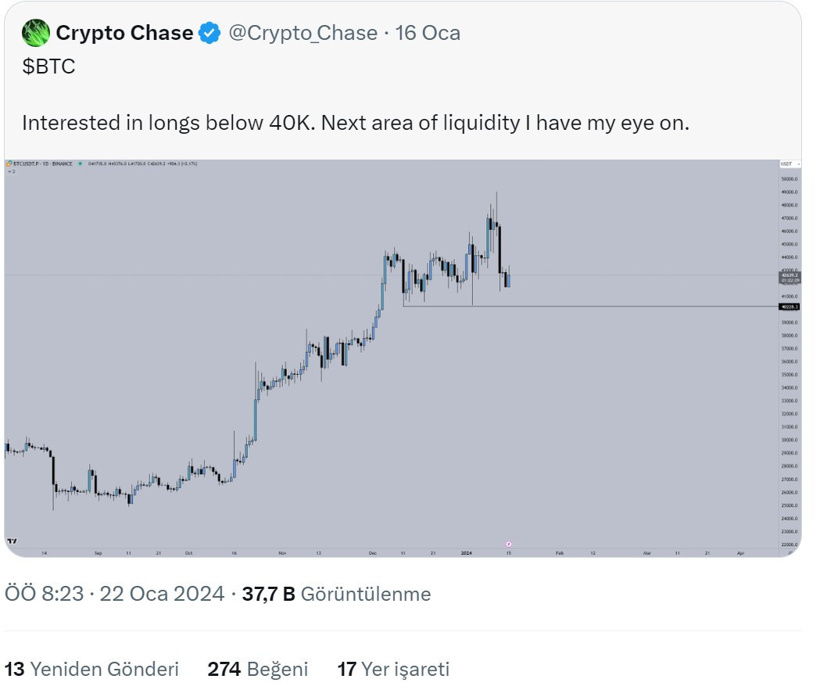Click the tweet date 16 Oca
The image size is (820, 697).
pyautogui.click(x=432, y=32)
